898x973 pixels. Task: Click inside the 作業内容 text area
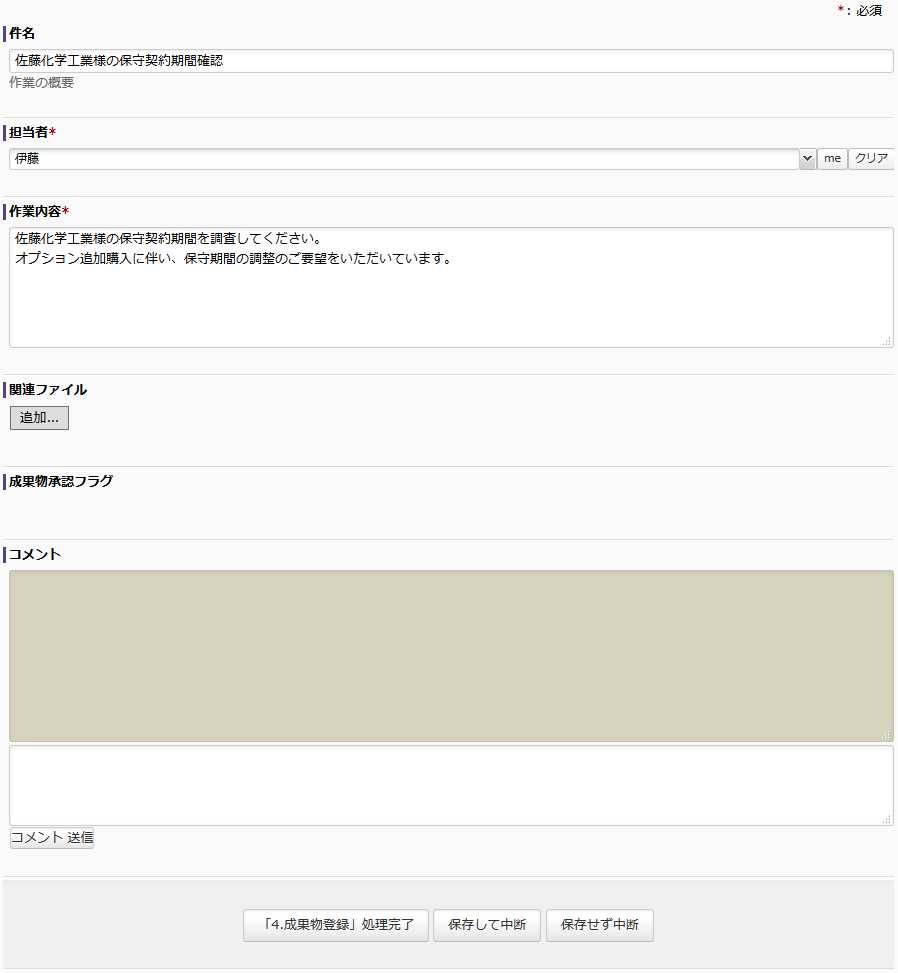pyautogui.click(x=450, y=288)
